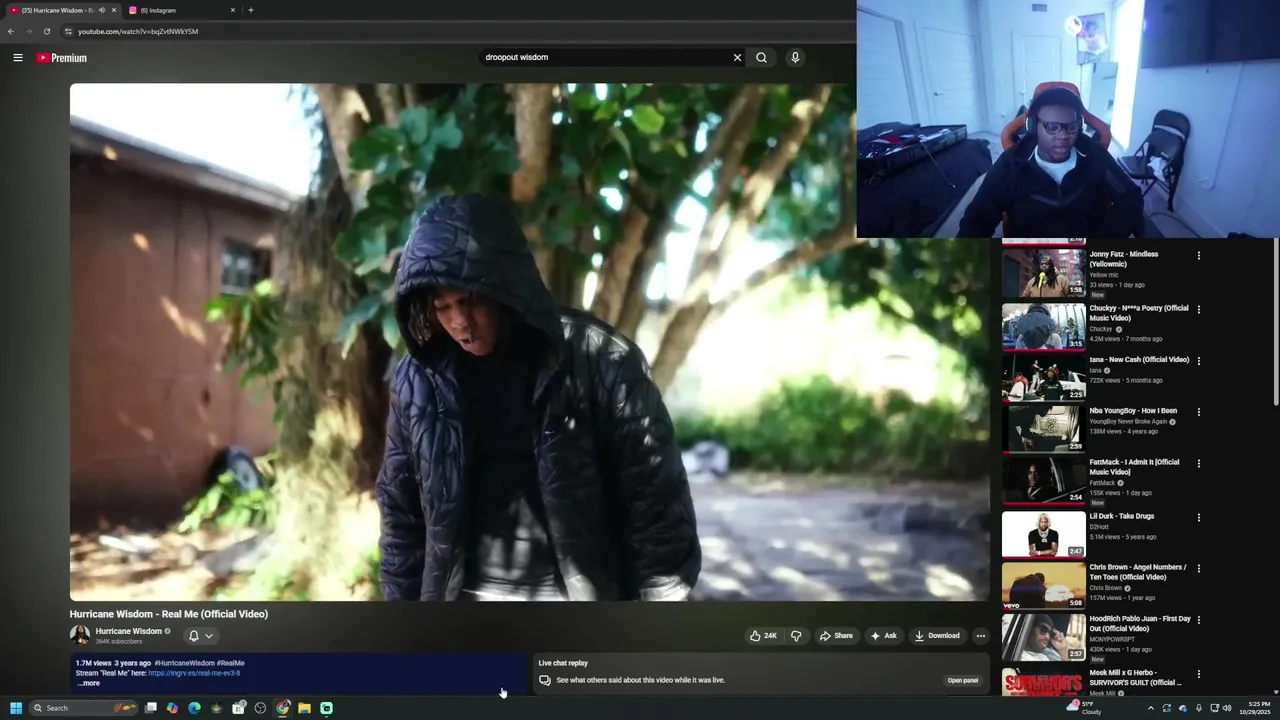Launch Copilot from the taskbar
Viewport: 1280px width, 720px height.
click(172, 708)
